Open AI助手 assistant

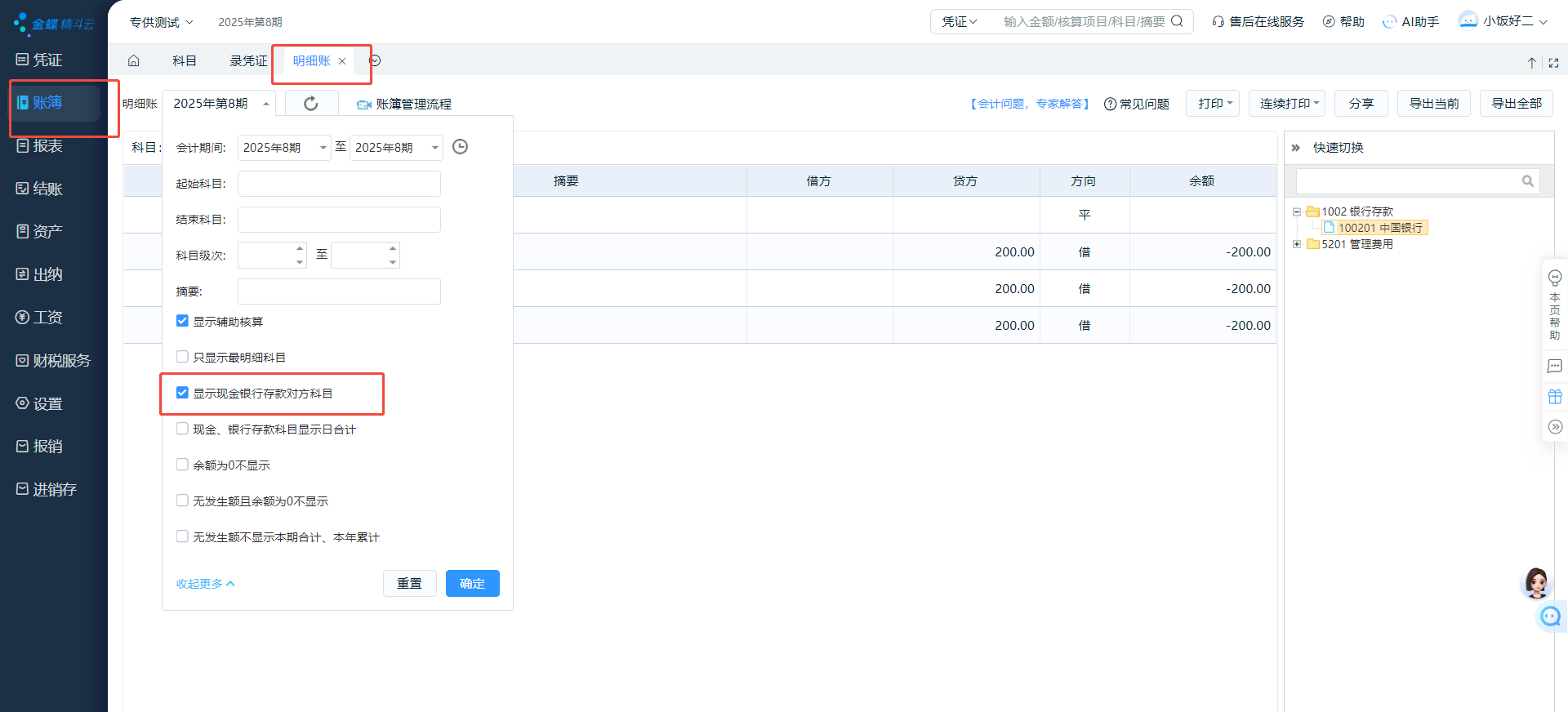click(x=1410, y=22)
